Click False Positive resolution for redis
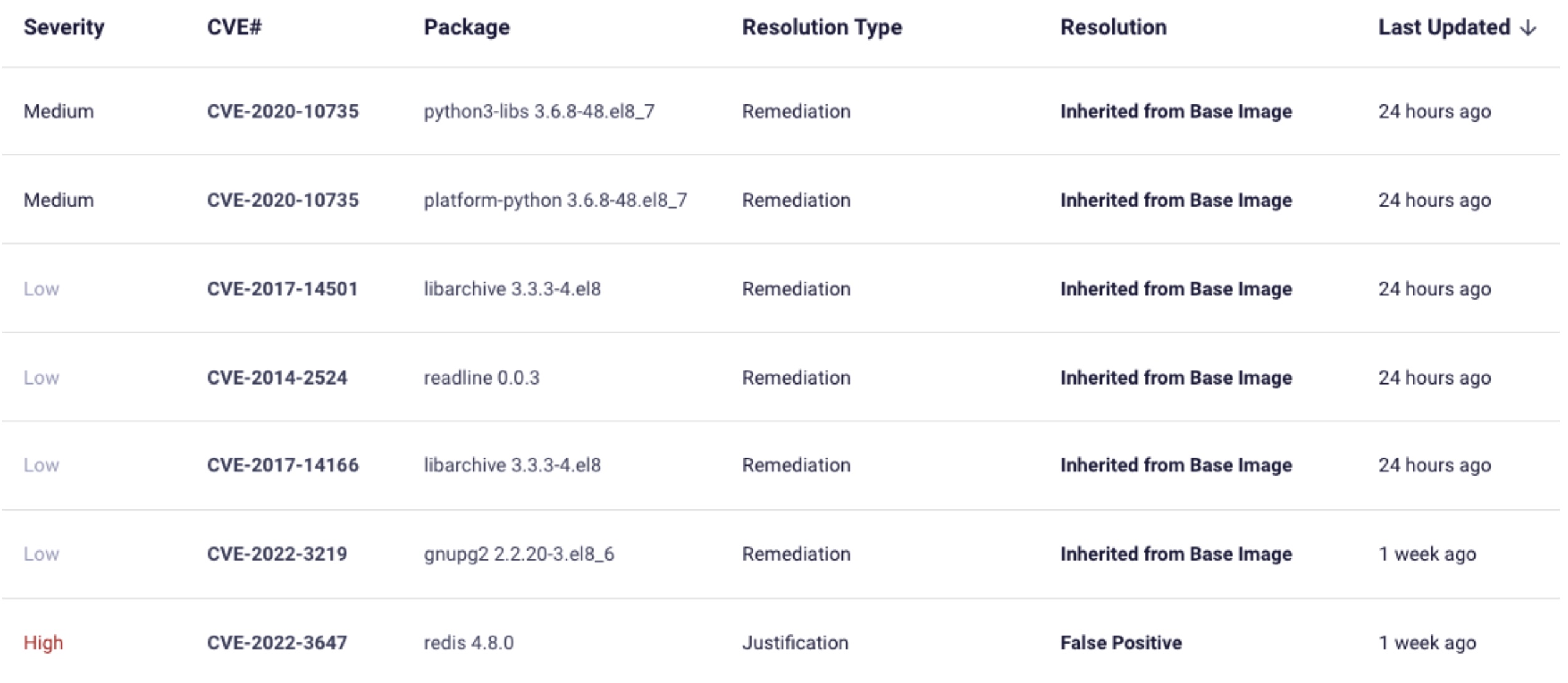Screen dimensions: 1568x683 click(1121, 642)
